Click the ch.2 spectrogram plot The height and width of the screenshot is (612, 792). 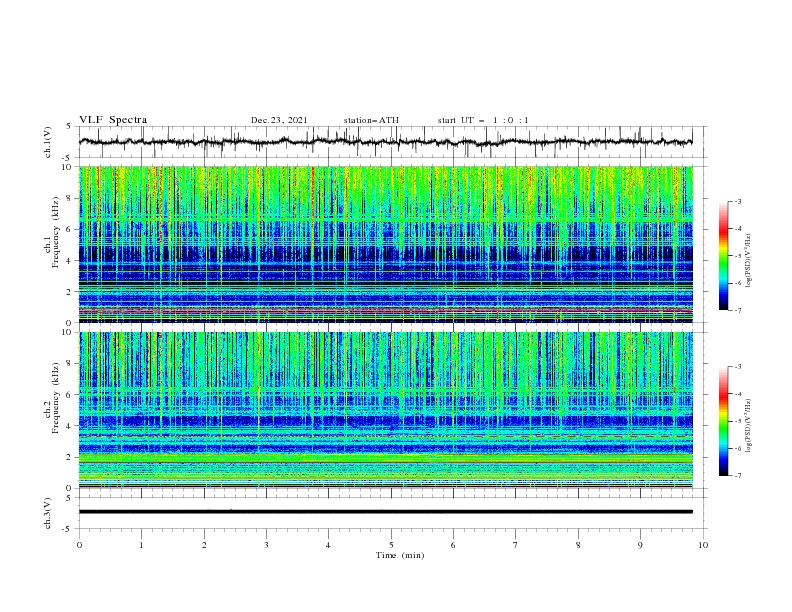tap(386, 410)
